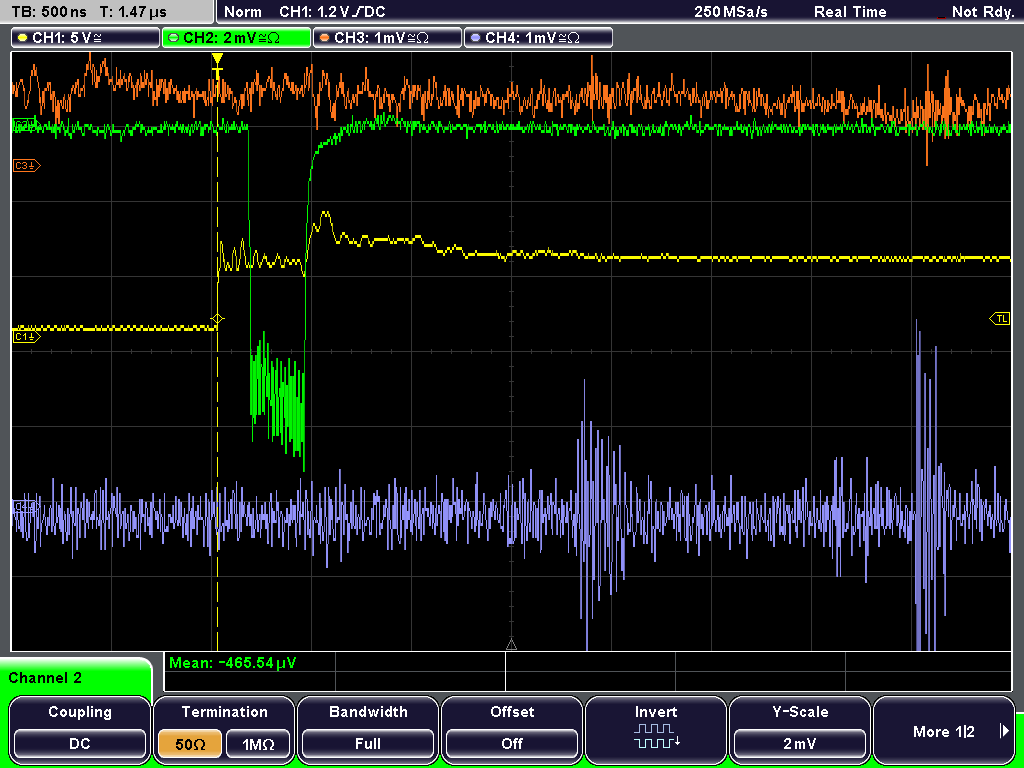Click the C2 ground level marker
The height and width of the screenshot is (768, 1024).
pyautogui.click(x=26, y=125)
